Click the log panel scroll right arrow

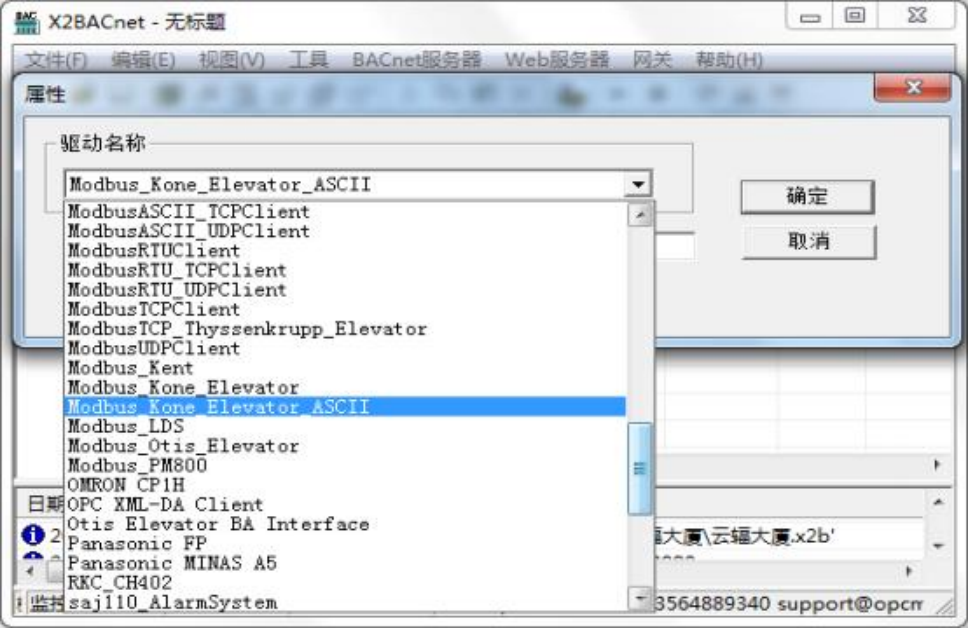pyautogui.click(x=909, y=572)
